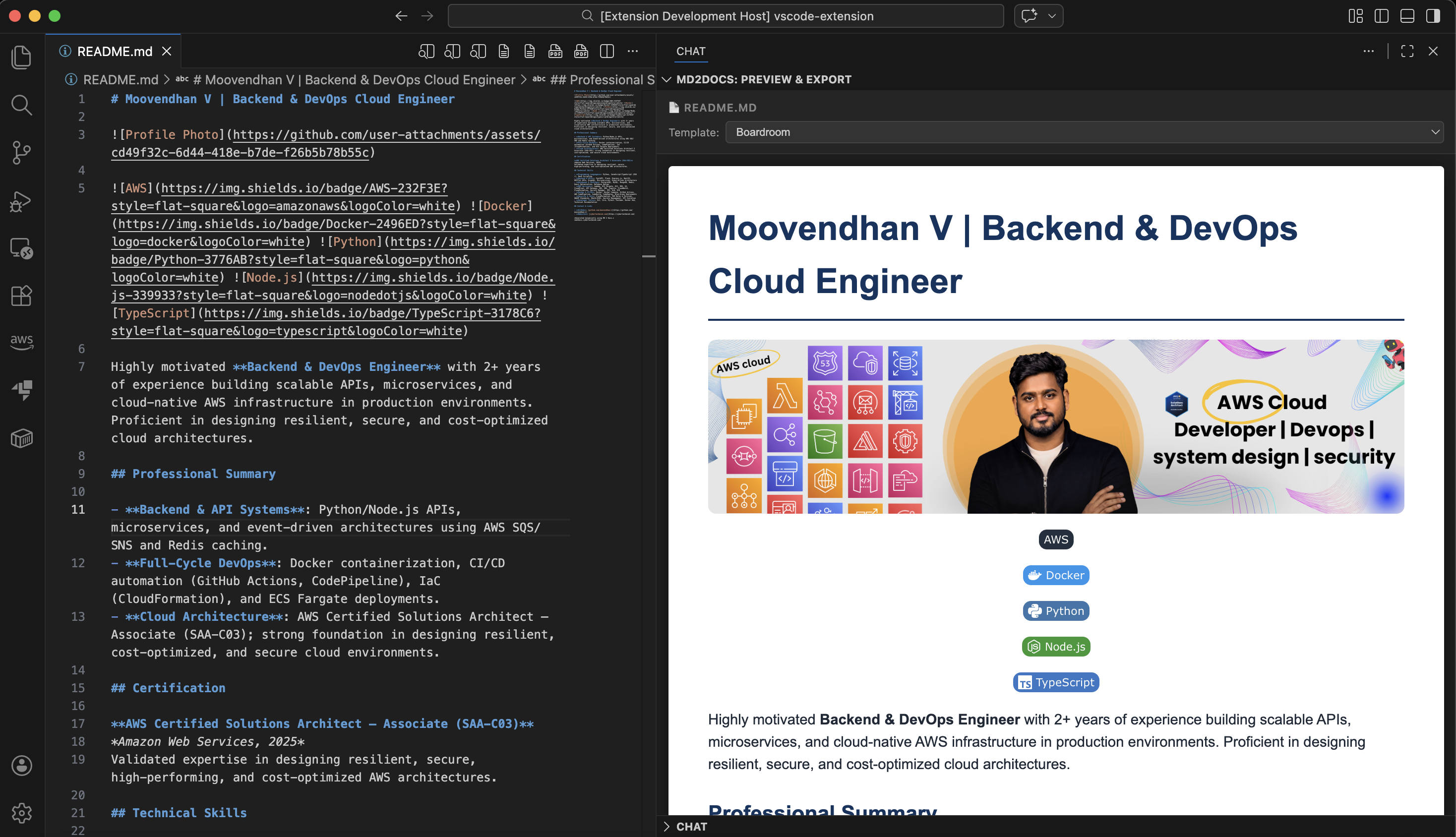Open the Containers view icon
This screenshot has width=1456, height=837.
click(x=22, y=439)
